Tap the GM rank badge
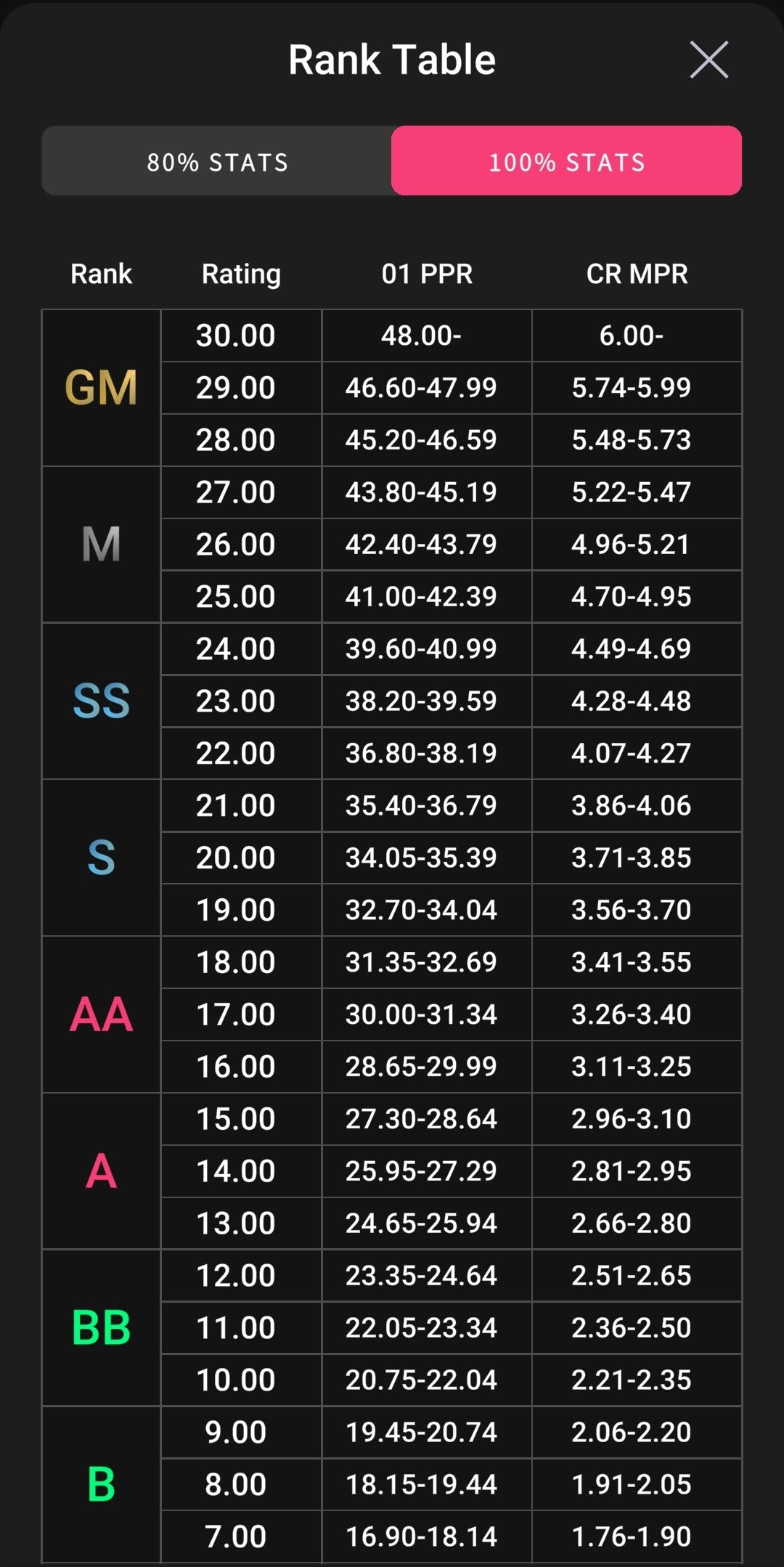Image resolution: width=784 pixels, height=1567 pixels. [101, 388]
